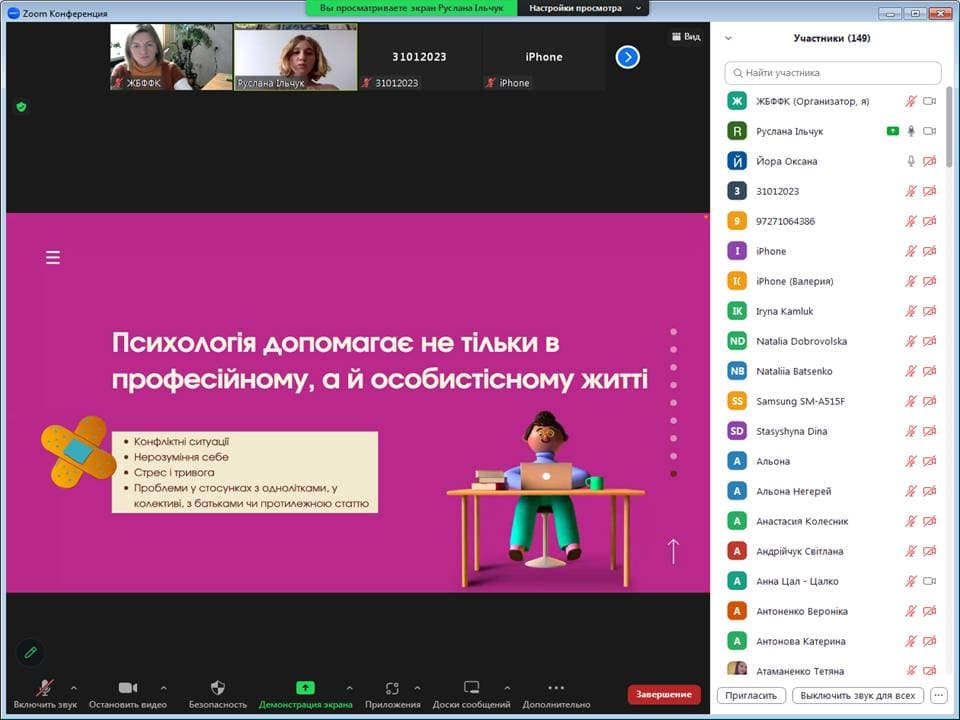Click camera icon for Анна Цал - Цалко

929,581
